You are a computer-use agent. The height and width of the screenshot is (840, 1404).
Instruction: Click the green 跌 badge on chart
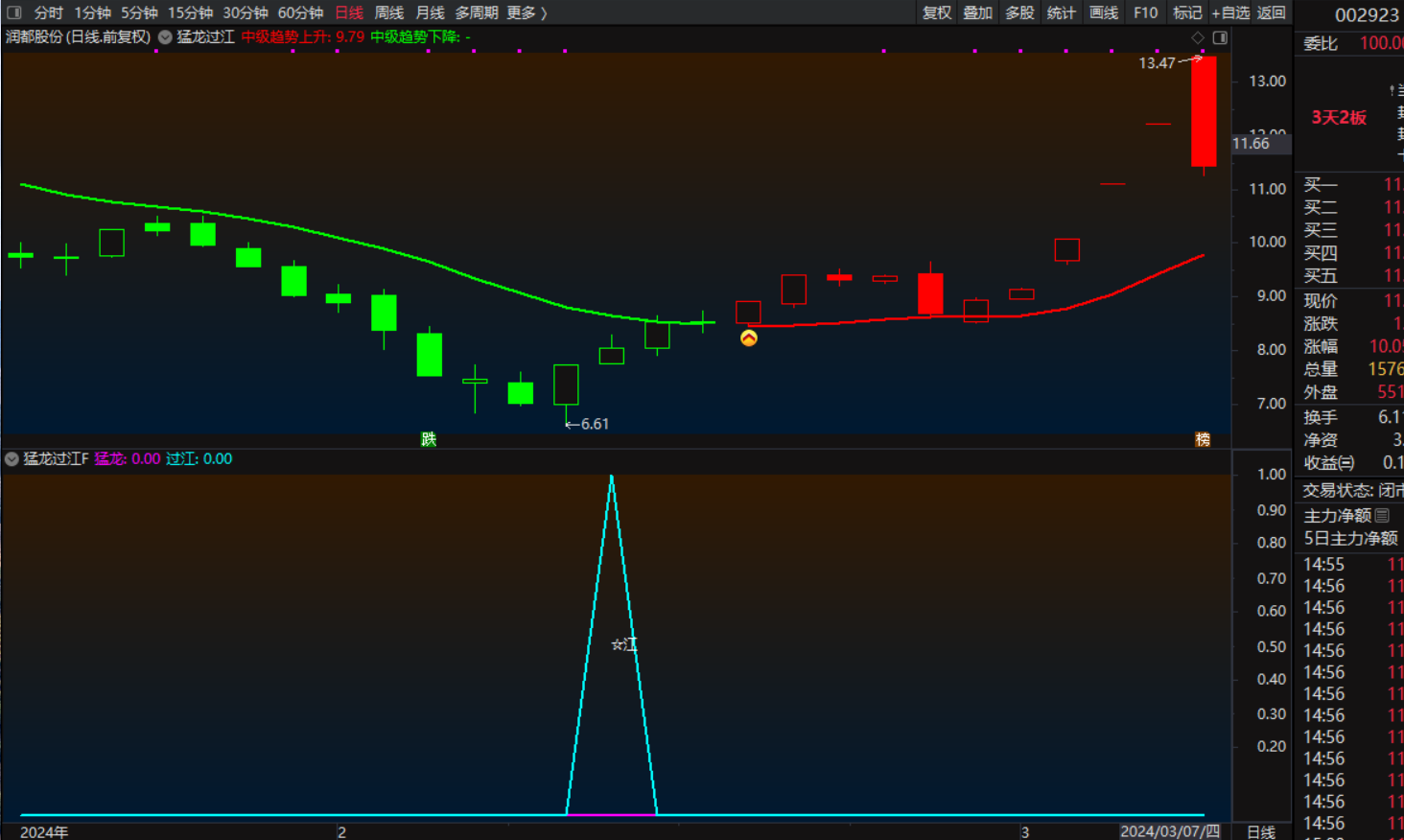click(429, 439)
